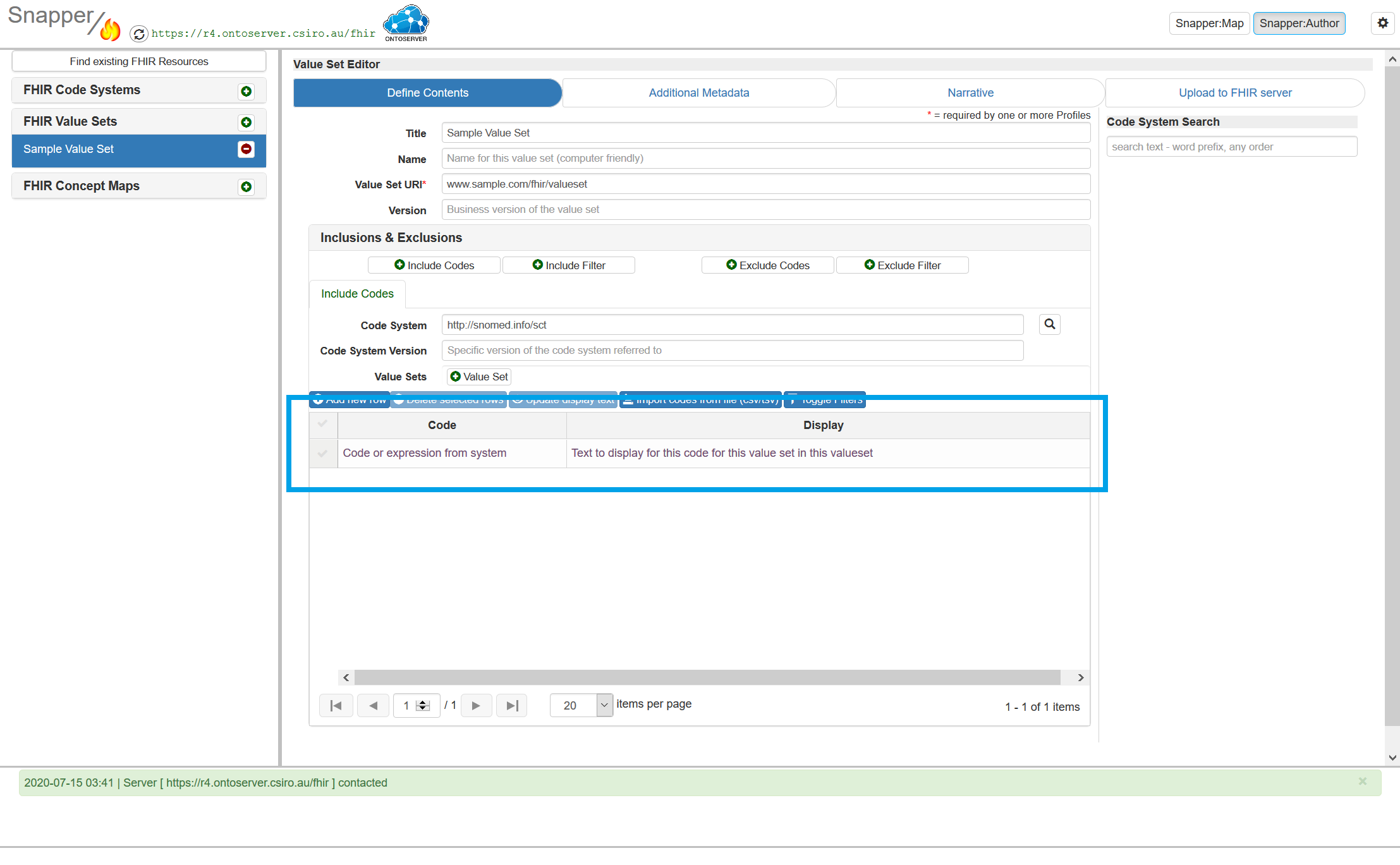Open the Upload to FHIR server tab

[1235, 93]
